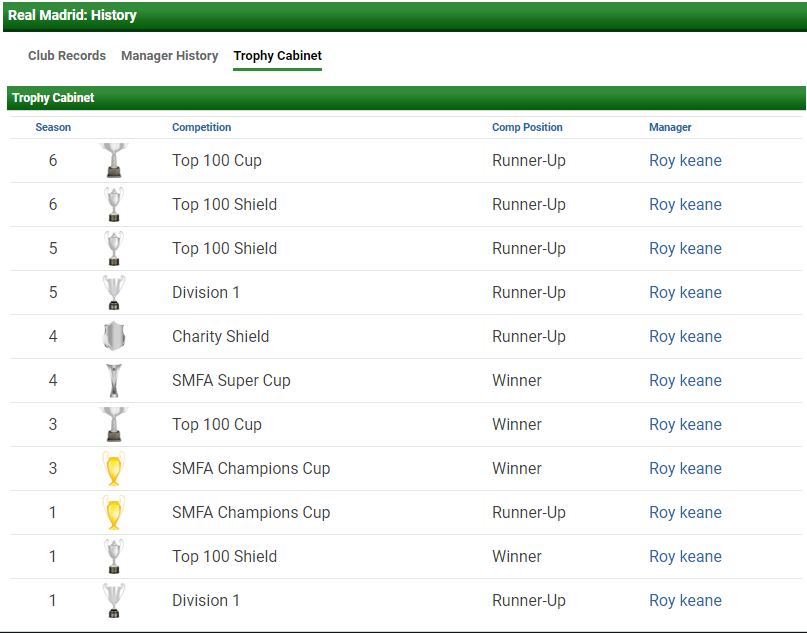This screenshot has height=633, width=807.
Task: Open the Manager History tab
Action: pos(169,56)
